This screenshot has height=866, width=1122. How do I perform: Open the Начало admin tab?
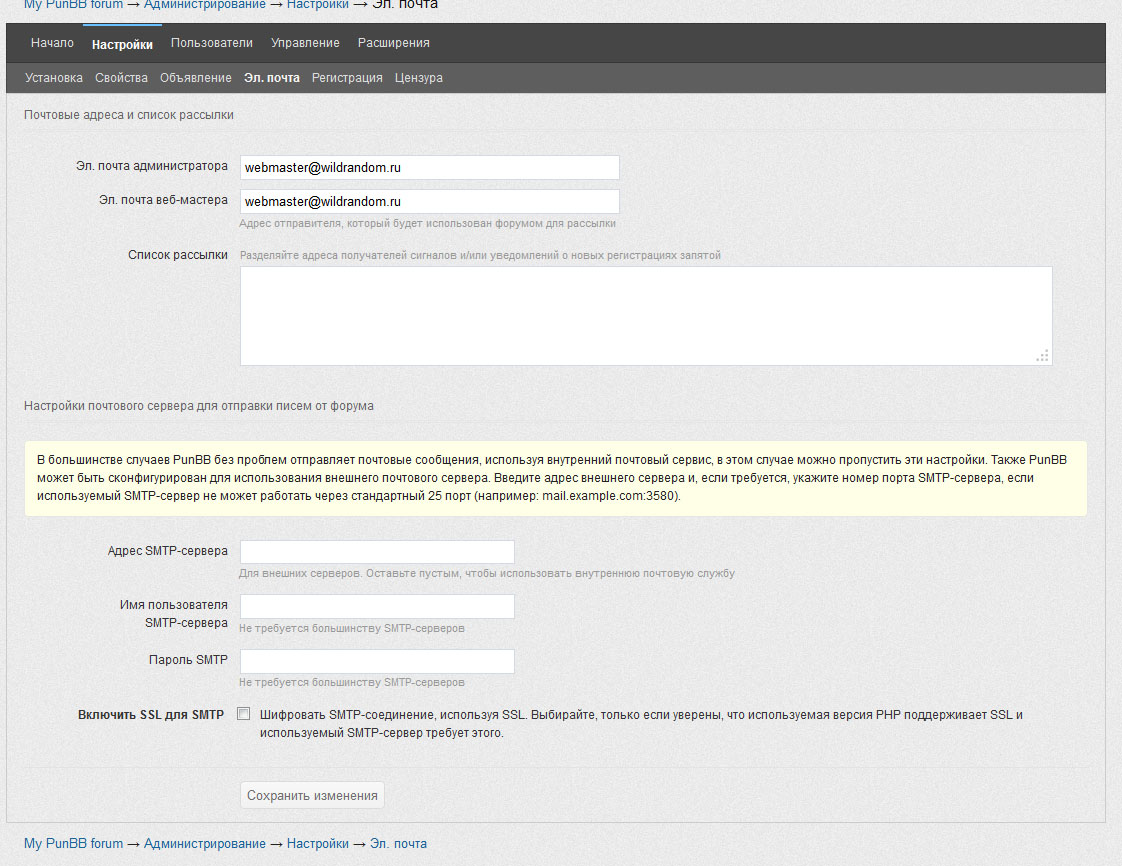tap(52, 43)
